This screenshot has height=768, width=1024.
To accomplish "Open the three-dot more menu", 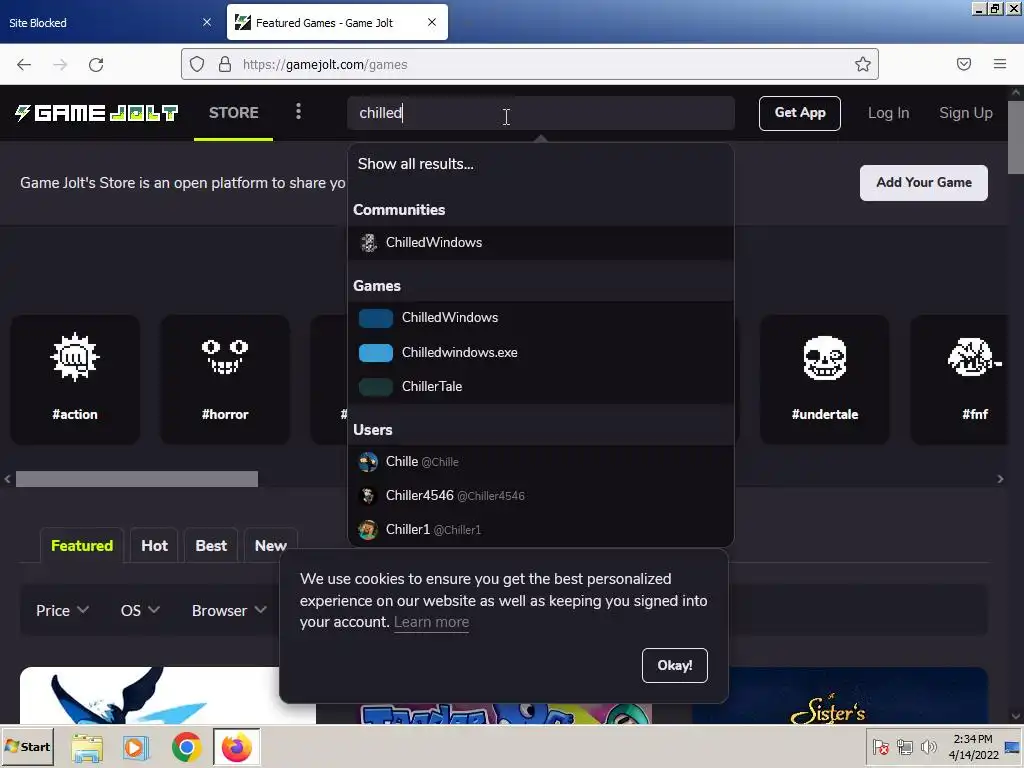I will 298,112.
